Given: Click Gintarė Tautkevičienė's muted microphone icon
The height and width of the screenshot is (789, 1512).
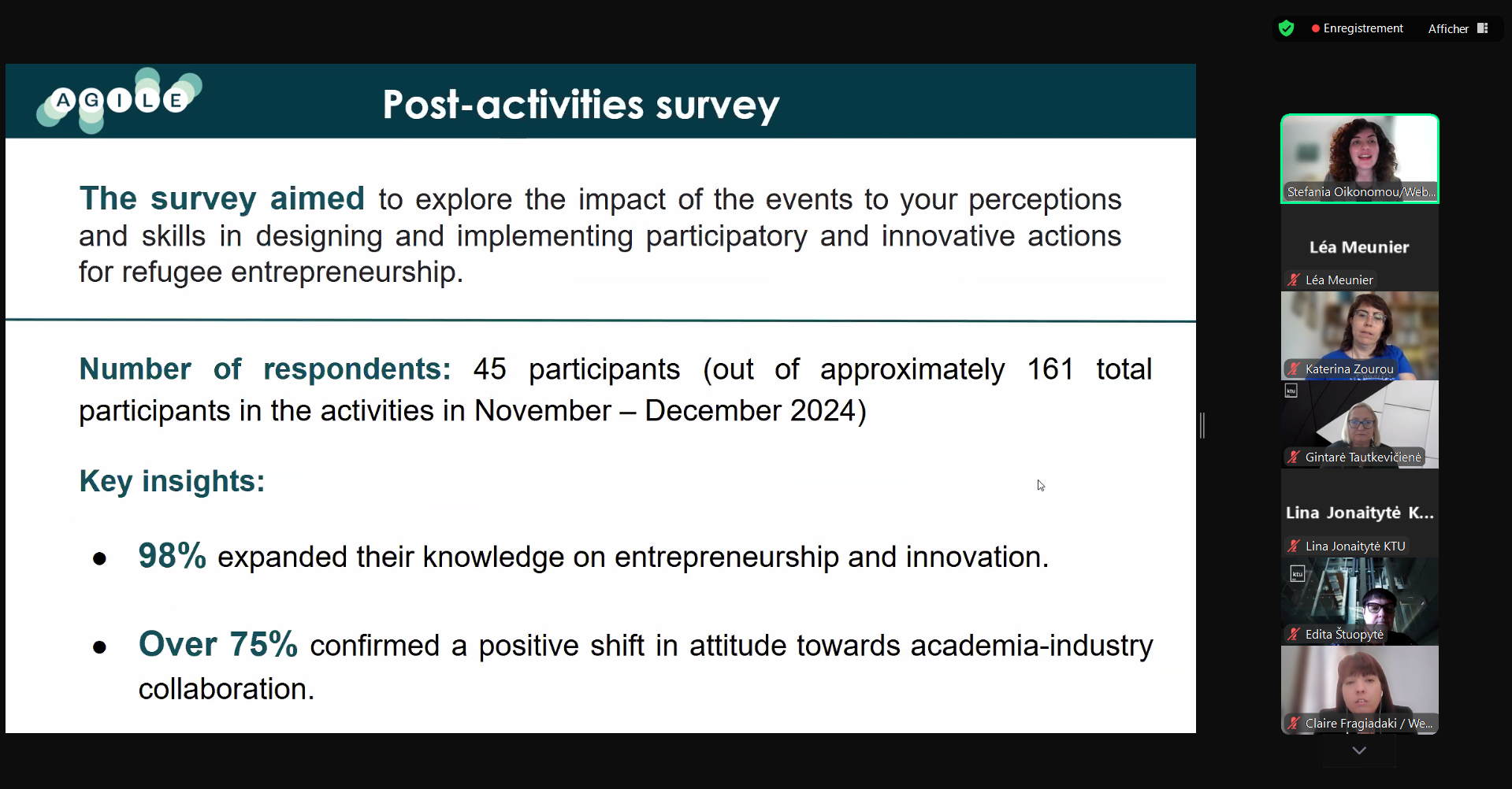Looking at the screenshot, I should click(x=1294, y=457).
